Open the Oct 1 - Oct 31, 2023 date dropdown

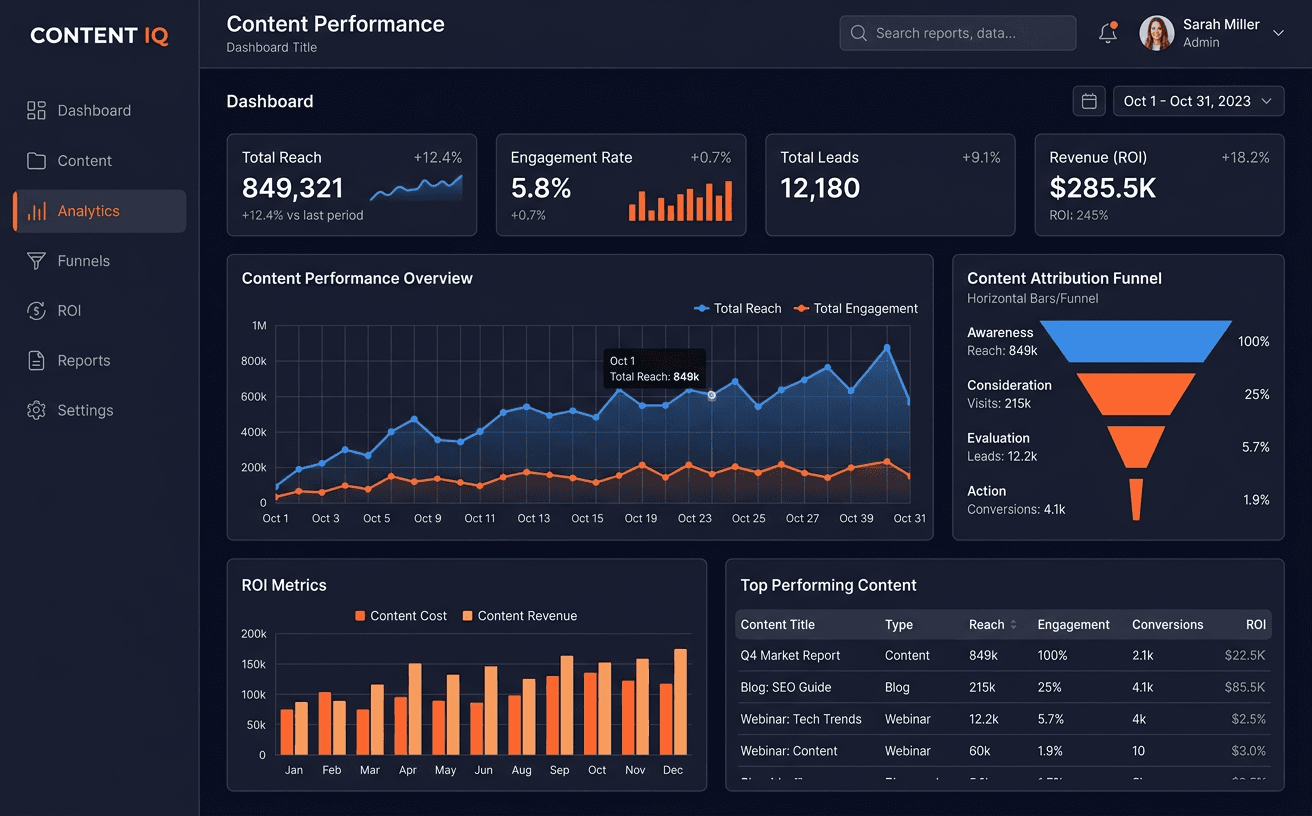point(1198,101)
